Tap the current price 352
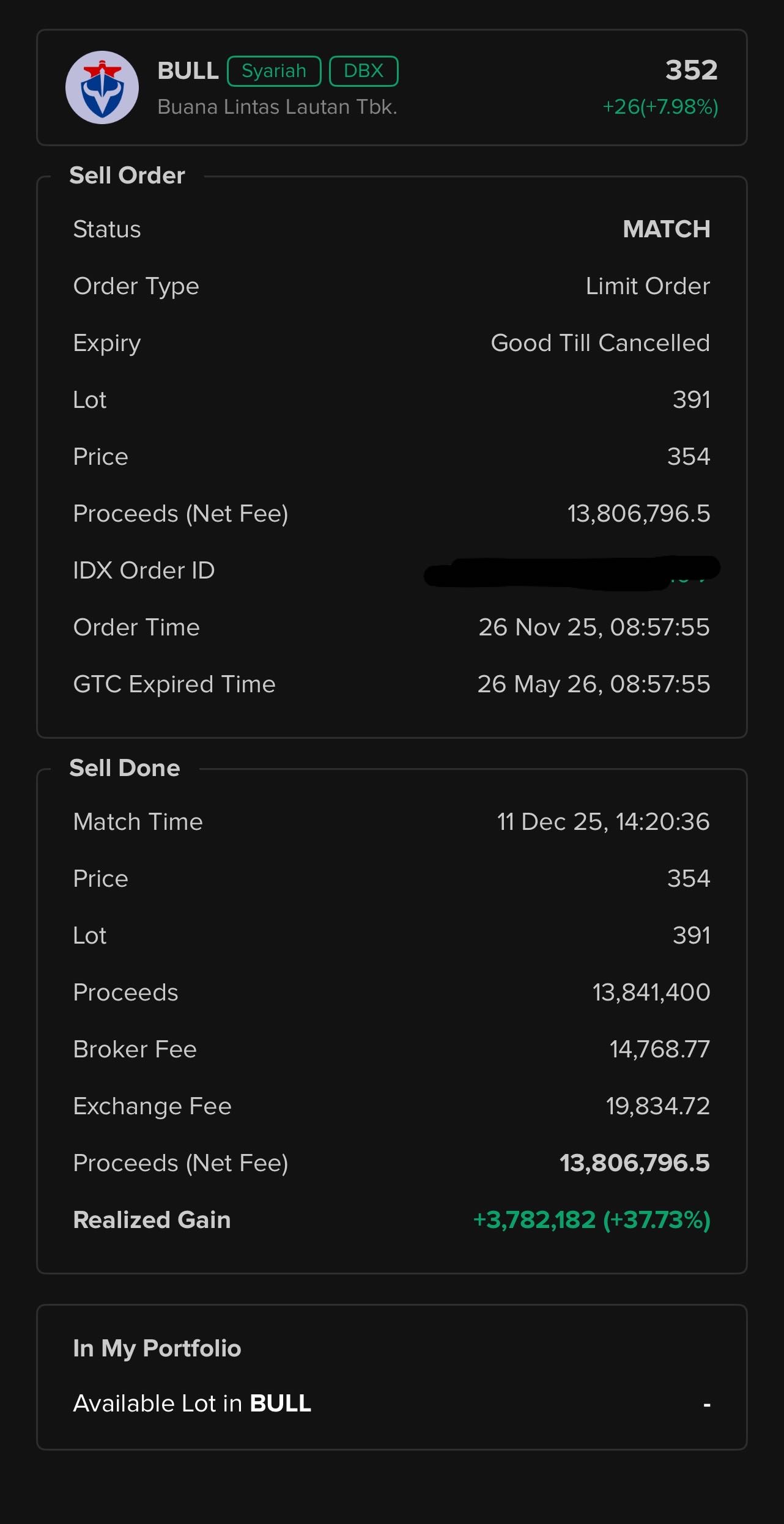 (691, 70)
